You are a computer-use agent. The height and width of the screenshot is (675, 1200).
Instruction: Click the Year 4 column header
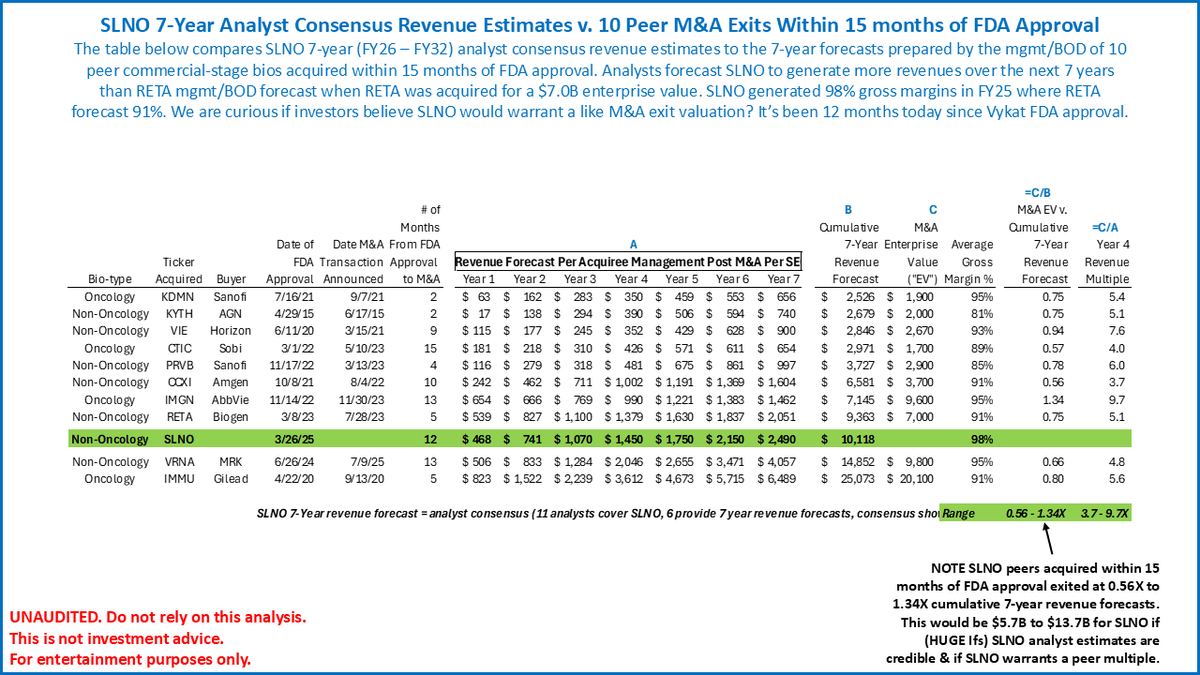pyautogui.click(x=633, y=278)
